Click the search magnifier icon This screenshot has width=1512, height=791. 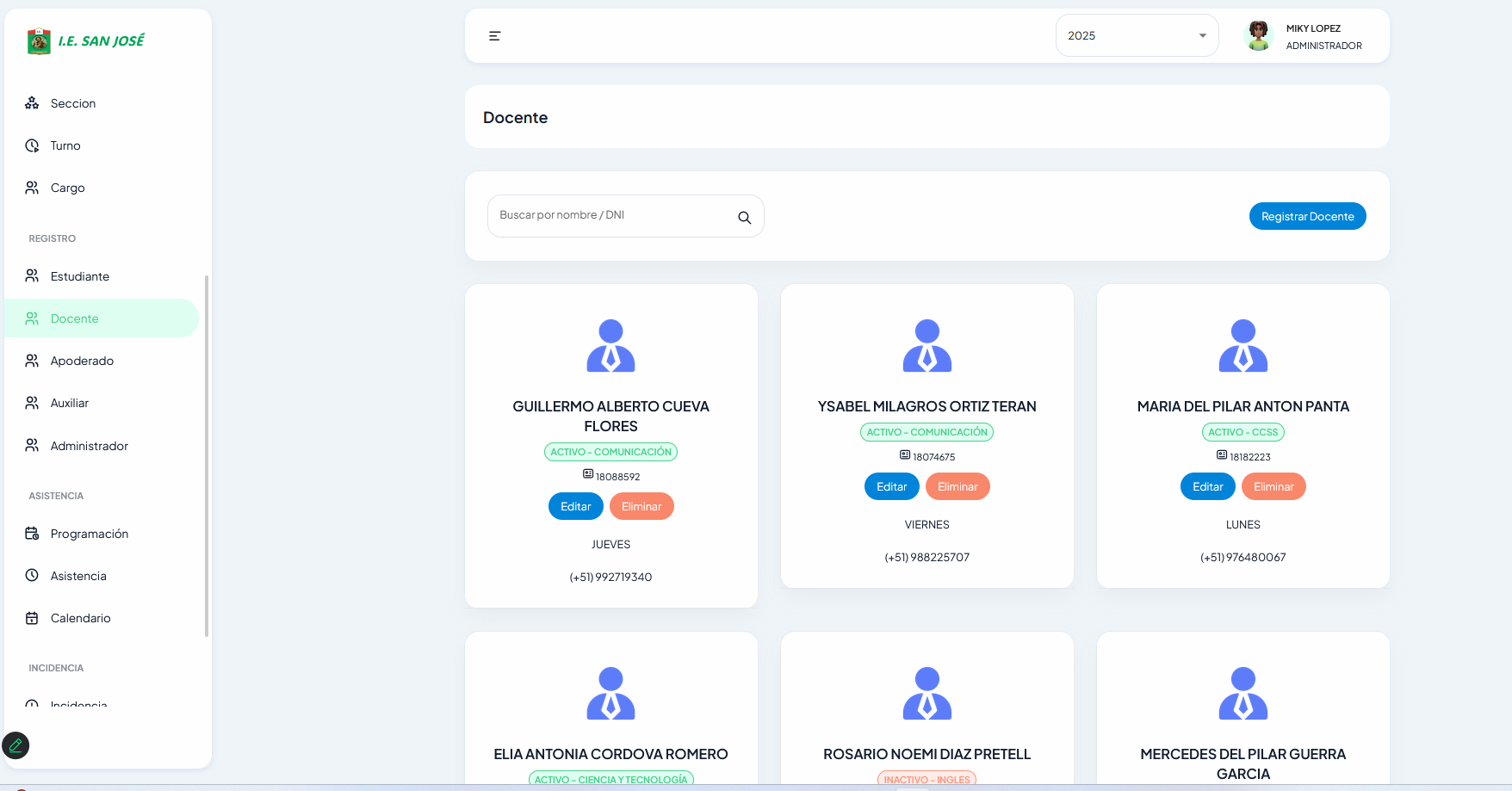pos(744,218)
